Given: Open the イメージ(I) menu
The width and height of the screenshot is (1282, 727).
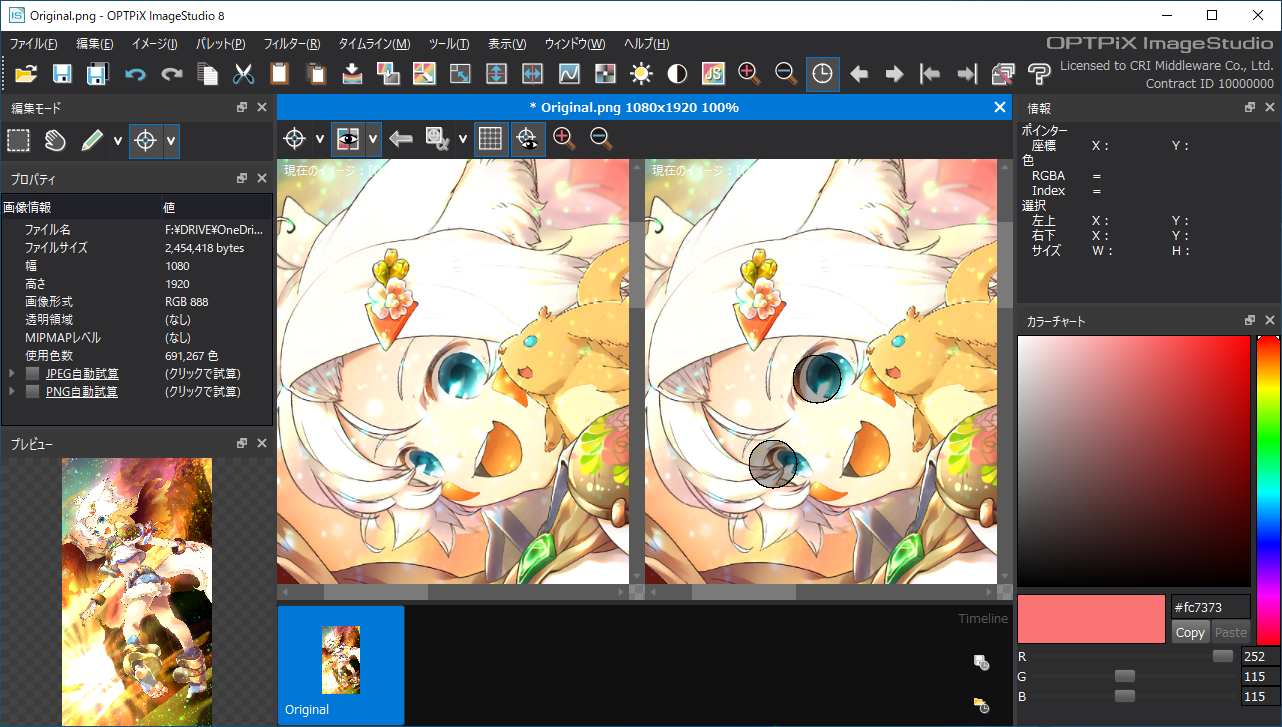Looking at the screenshot, I should [x=155, y=44].
